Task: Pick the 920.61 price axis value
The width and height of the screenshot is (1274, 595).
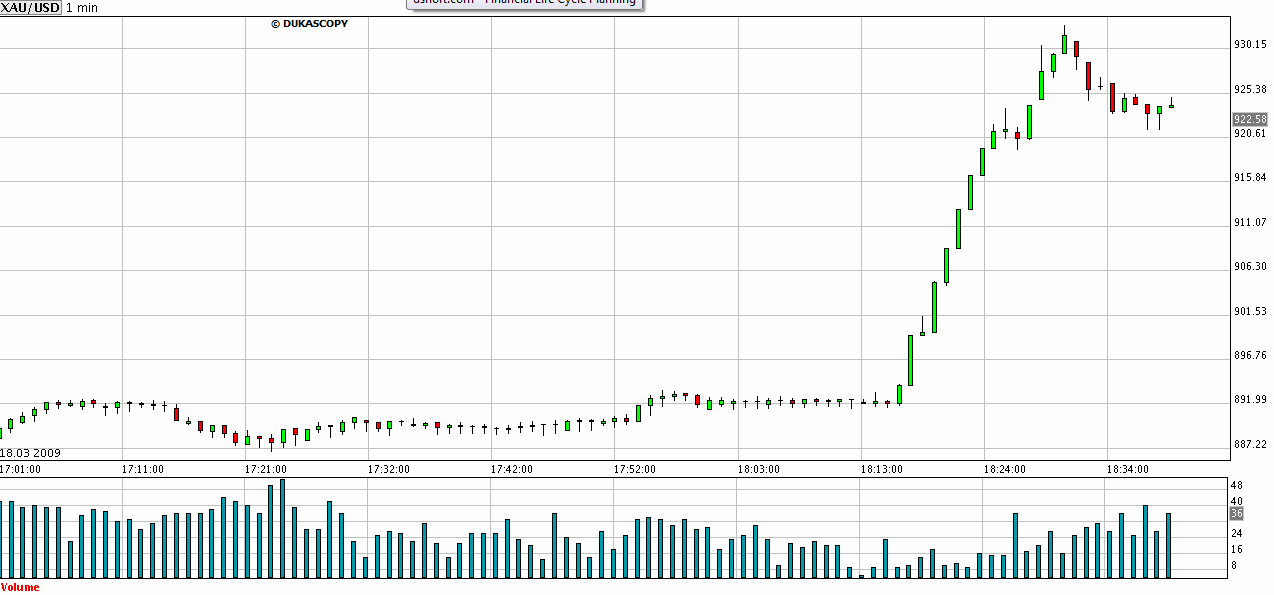Action: [1251, 133]
